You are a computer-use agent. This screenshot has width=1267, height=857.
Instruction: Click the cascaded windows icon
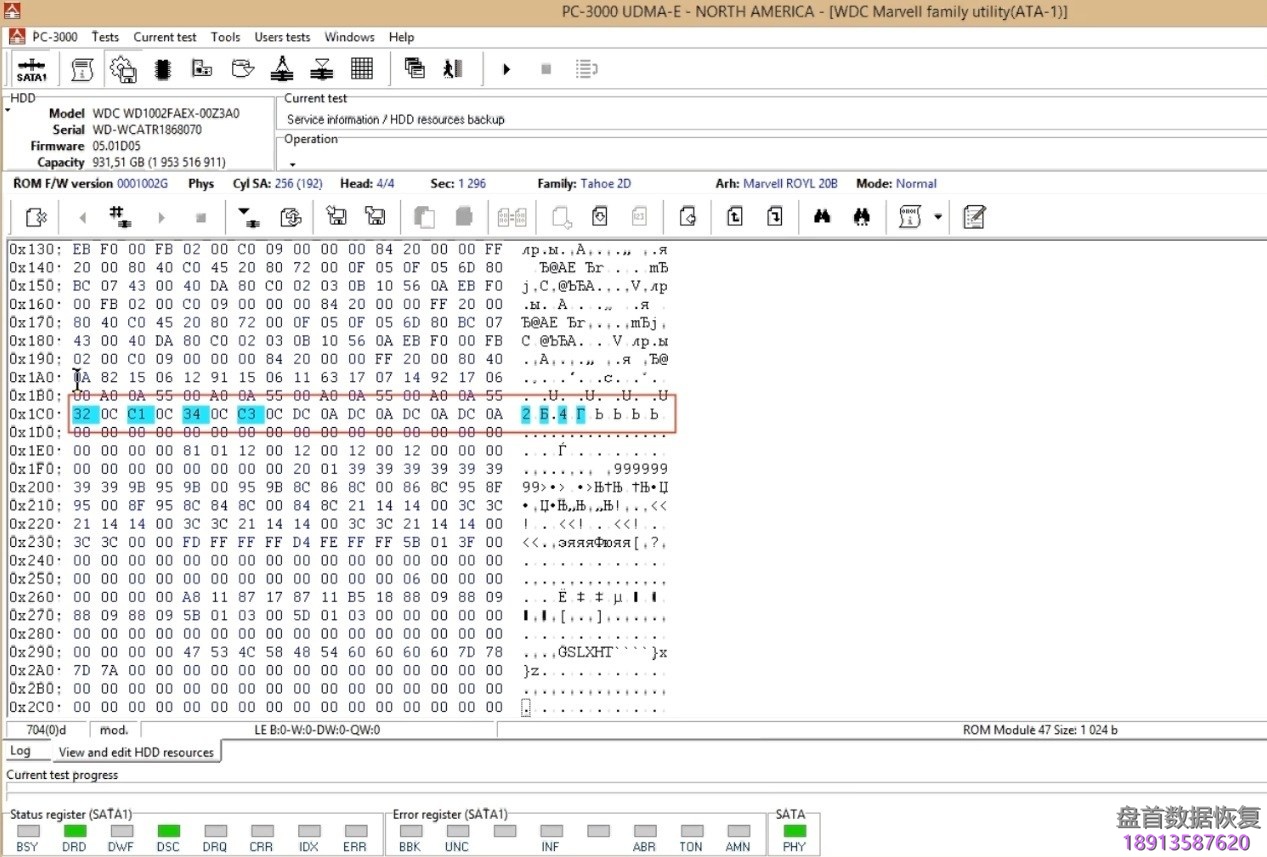(x=414, y=69)
